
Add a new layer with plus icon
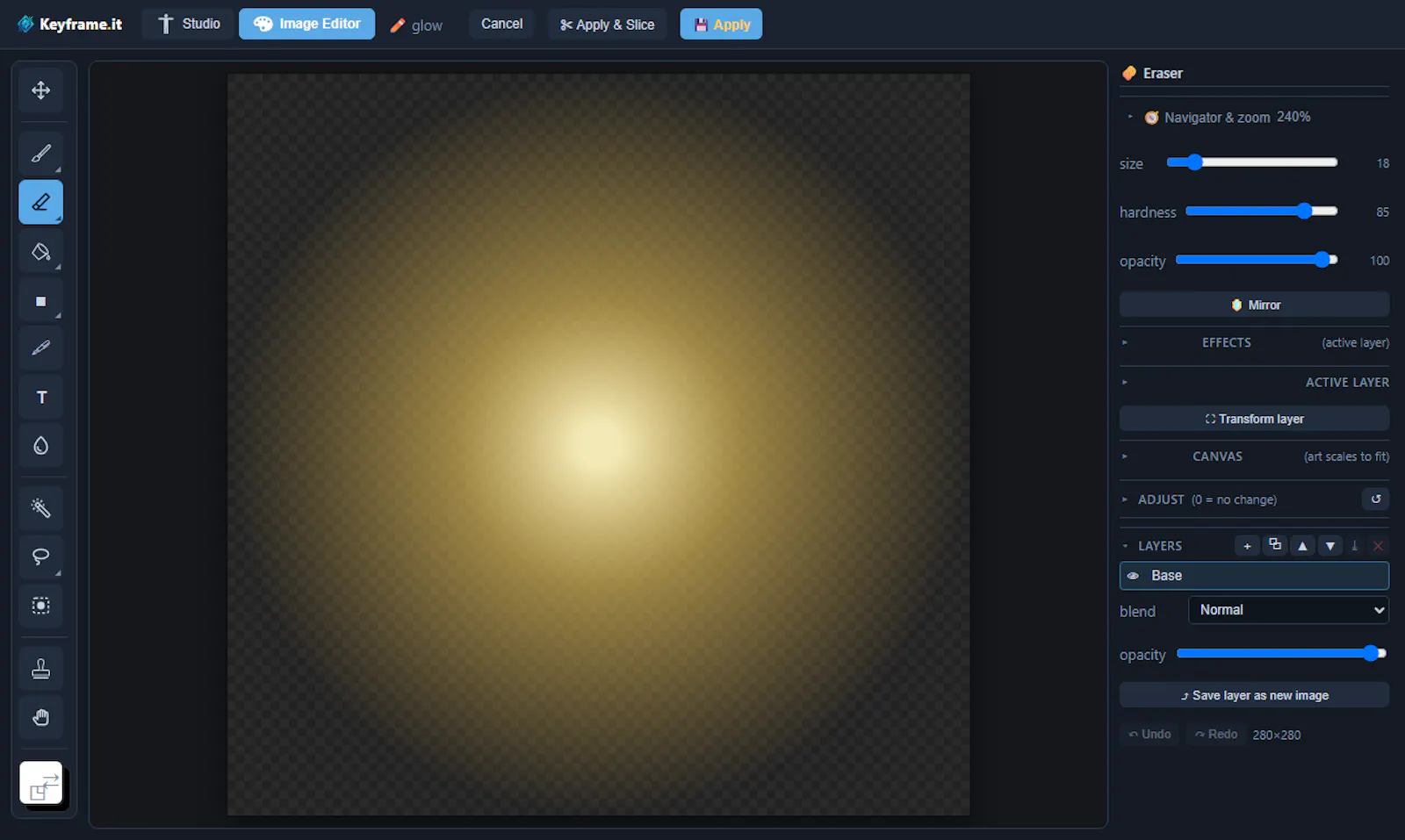[1247, 546]
